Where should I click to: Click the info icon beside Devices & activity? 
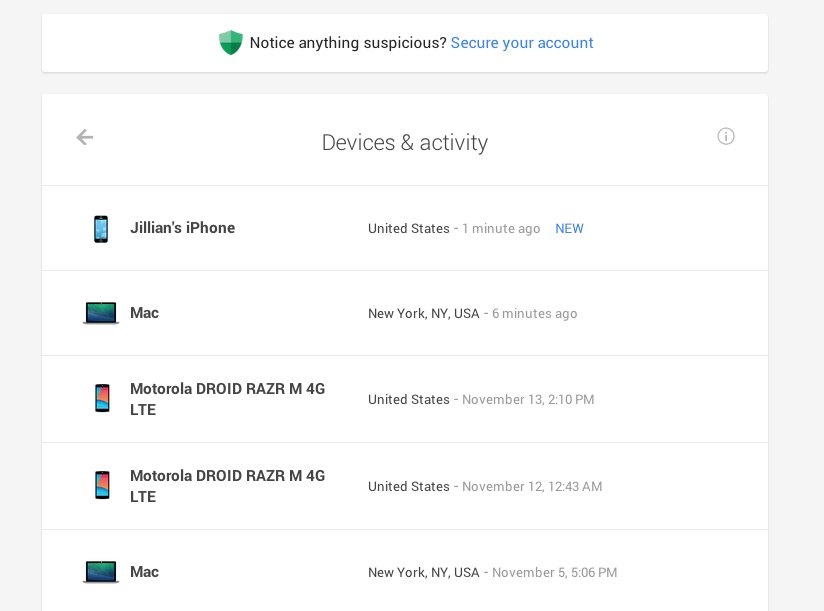[x=726, y=137]
